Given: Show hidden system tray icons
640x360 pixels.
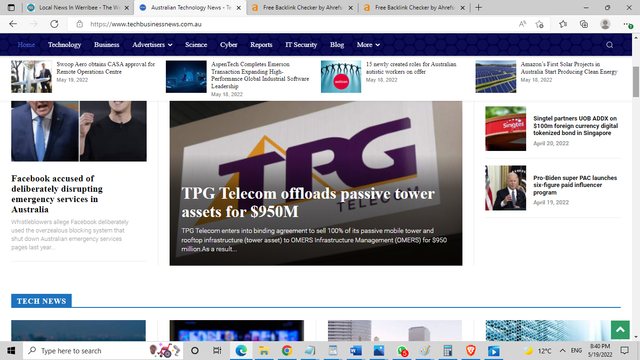Looking at the screenshot, I should coord(562,351).
